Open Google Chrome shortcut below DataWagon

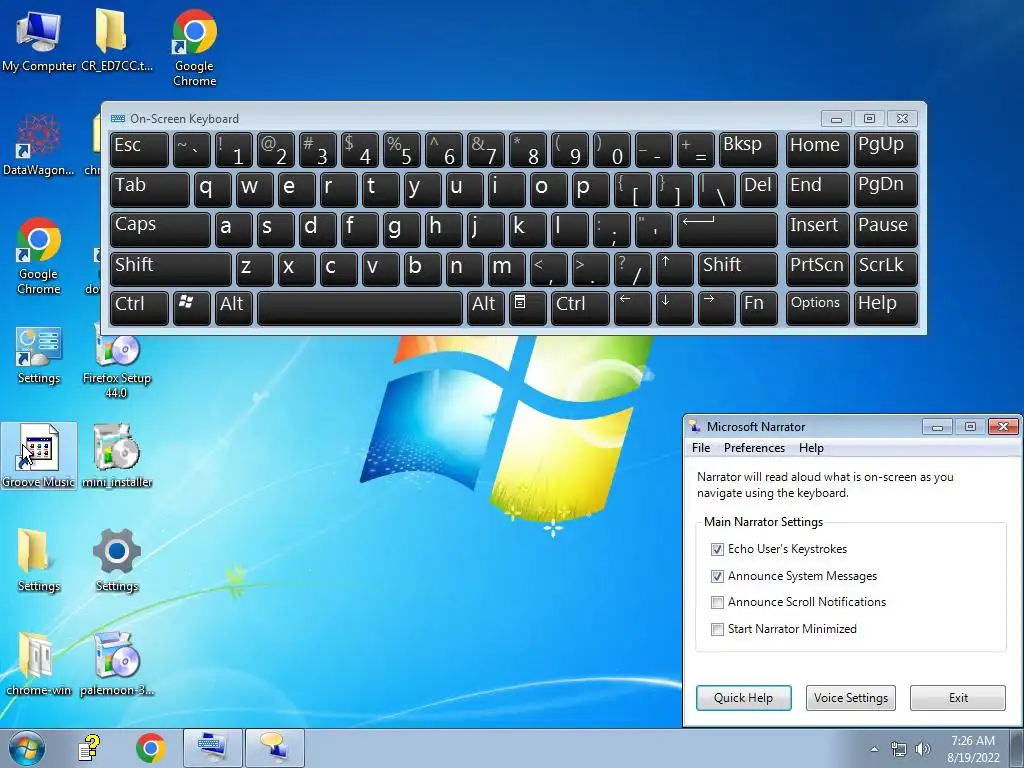click(x=39, y=256)
